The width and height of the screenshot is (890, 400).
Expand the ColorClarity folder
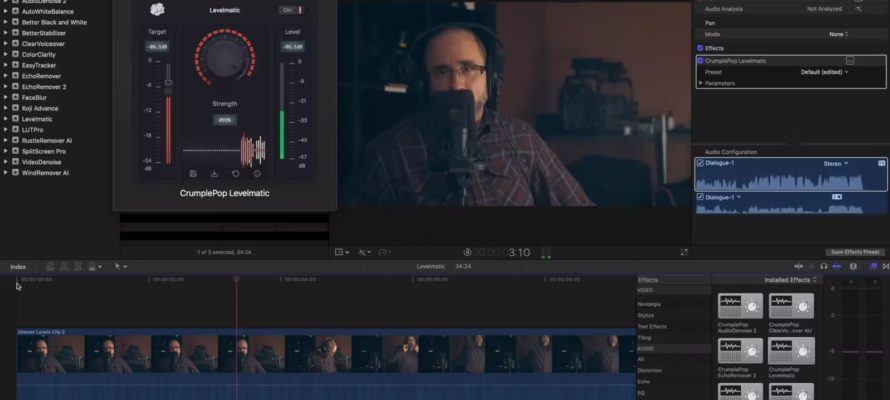pyautogui.click(x=6, y=54)
